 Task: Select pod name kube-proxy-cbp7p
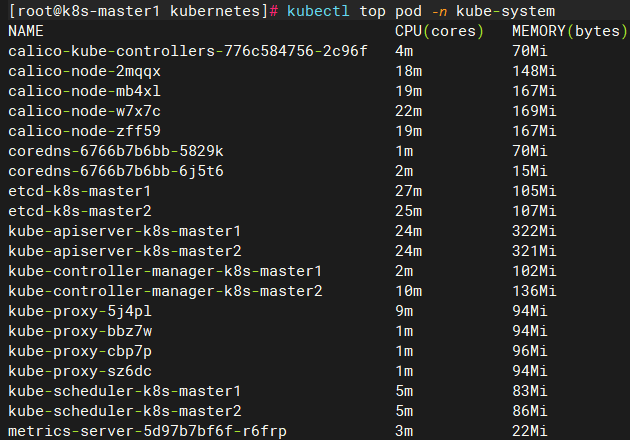click(x=80, y=351)
